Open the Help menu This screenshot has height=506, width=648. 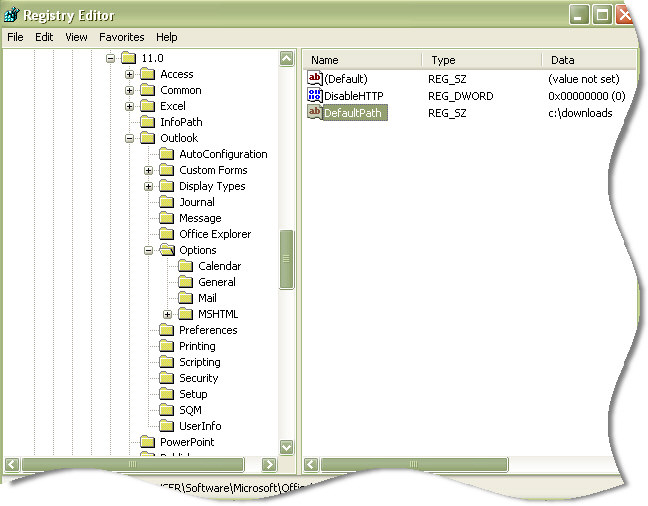pos(167,37)
